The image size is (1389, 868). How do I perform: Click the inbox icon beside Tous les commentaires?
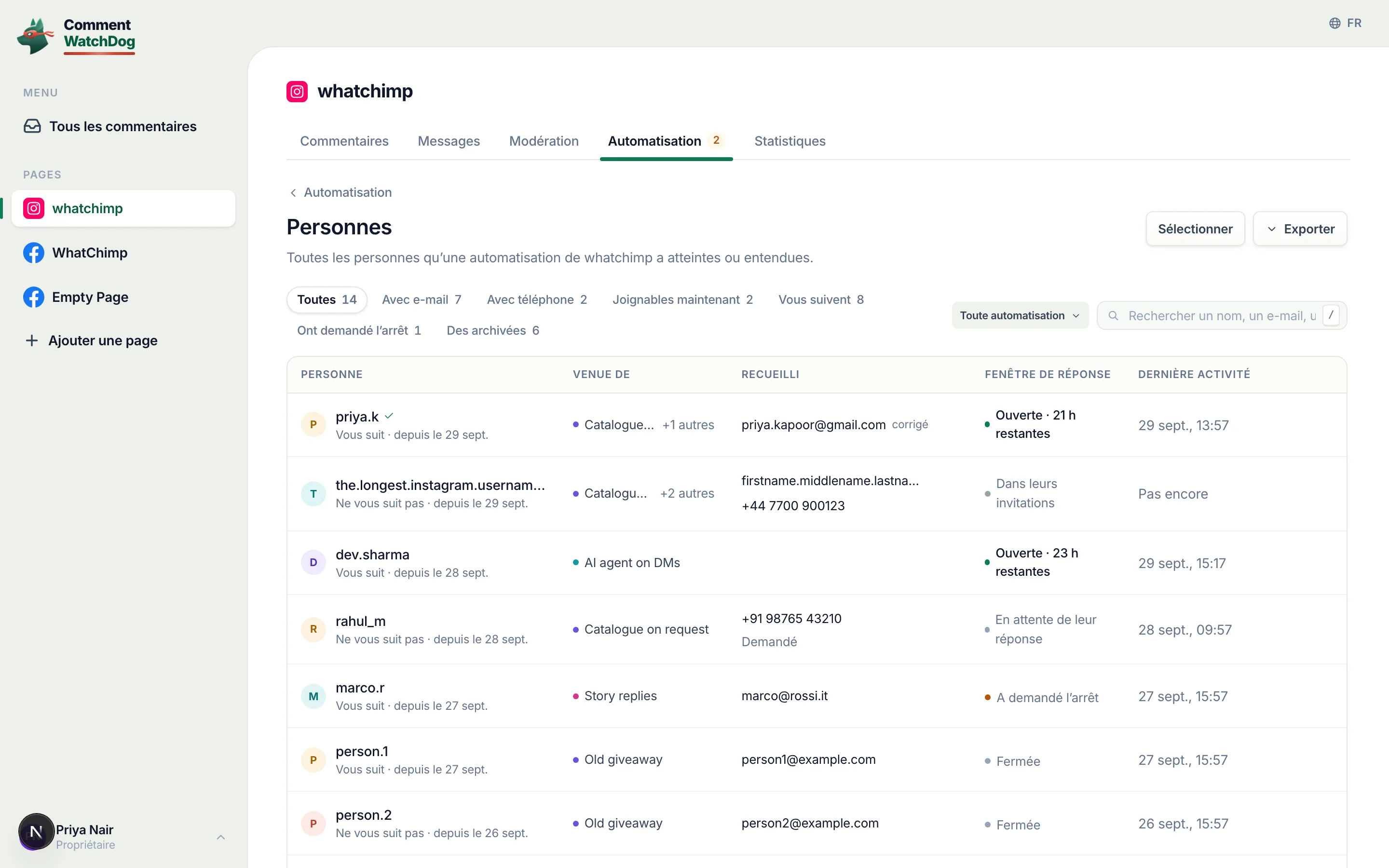click(32, 126)
